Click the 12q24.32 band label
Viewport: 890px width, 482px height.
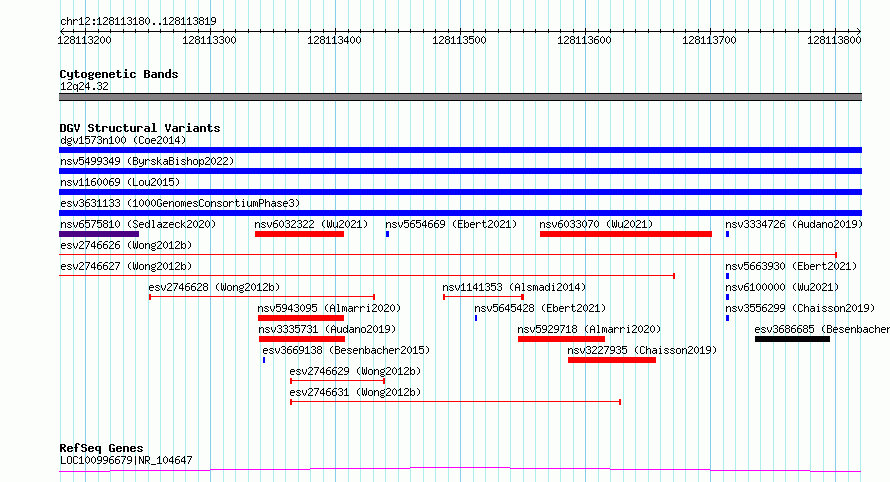84,86
